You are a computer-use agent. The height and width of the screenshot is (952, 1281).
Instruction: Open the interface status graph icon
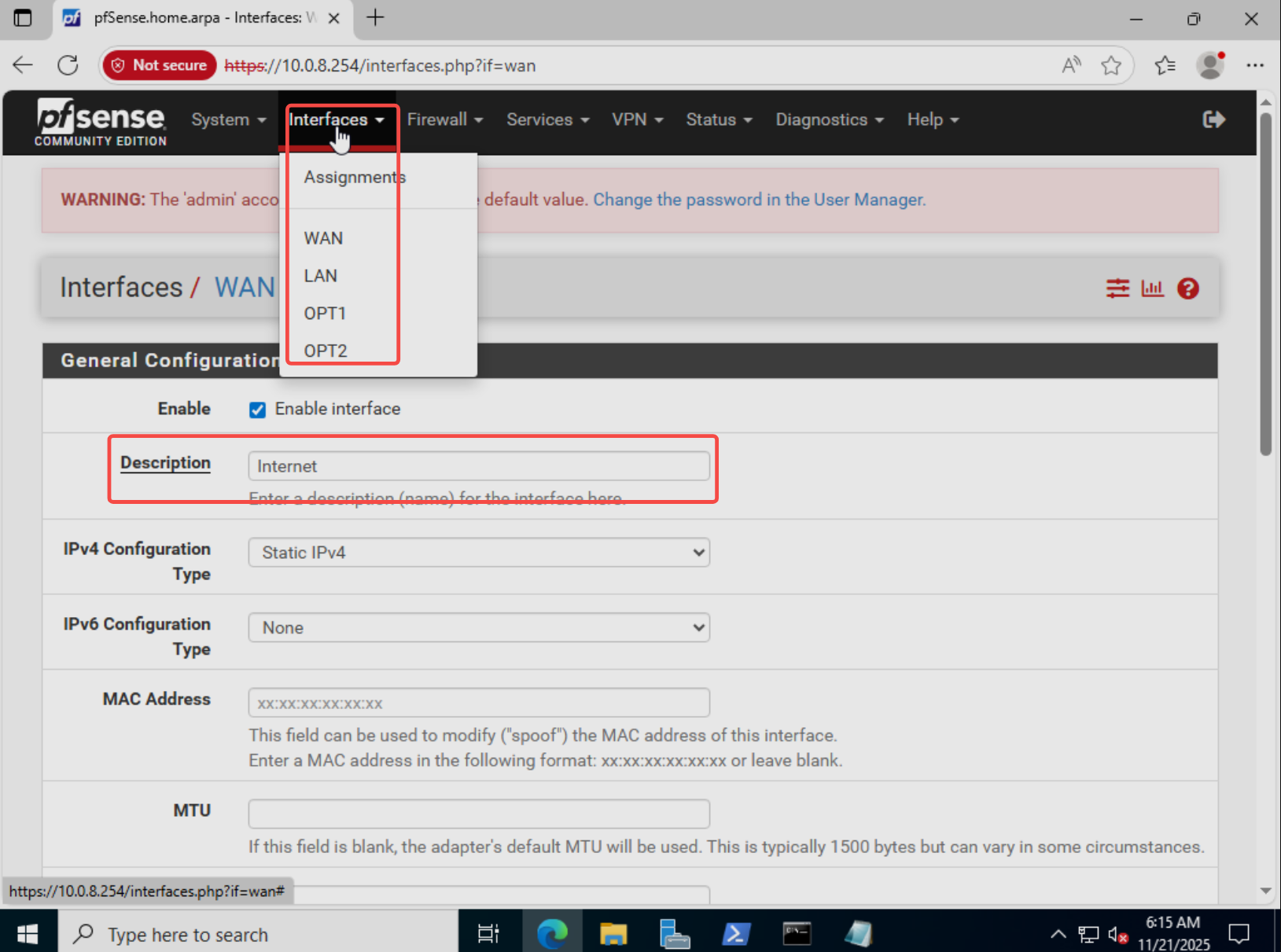1152,289
